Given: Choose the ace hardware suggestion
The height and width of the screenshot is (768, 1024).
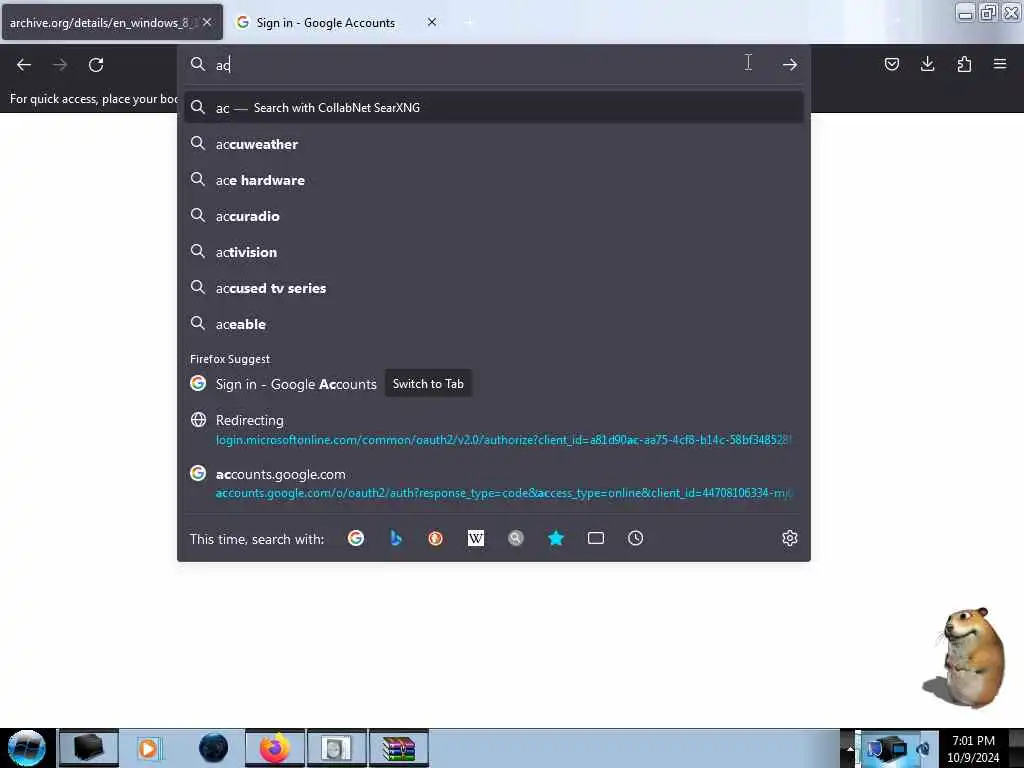Looking at the screenshot, I should coord(494,180).
